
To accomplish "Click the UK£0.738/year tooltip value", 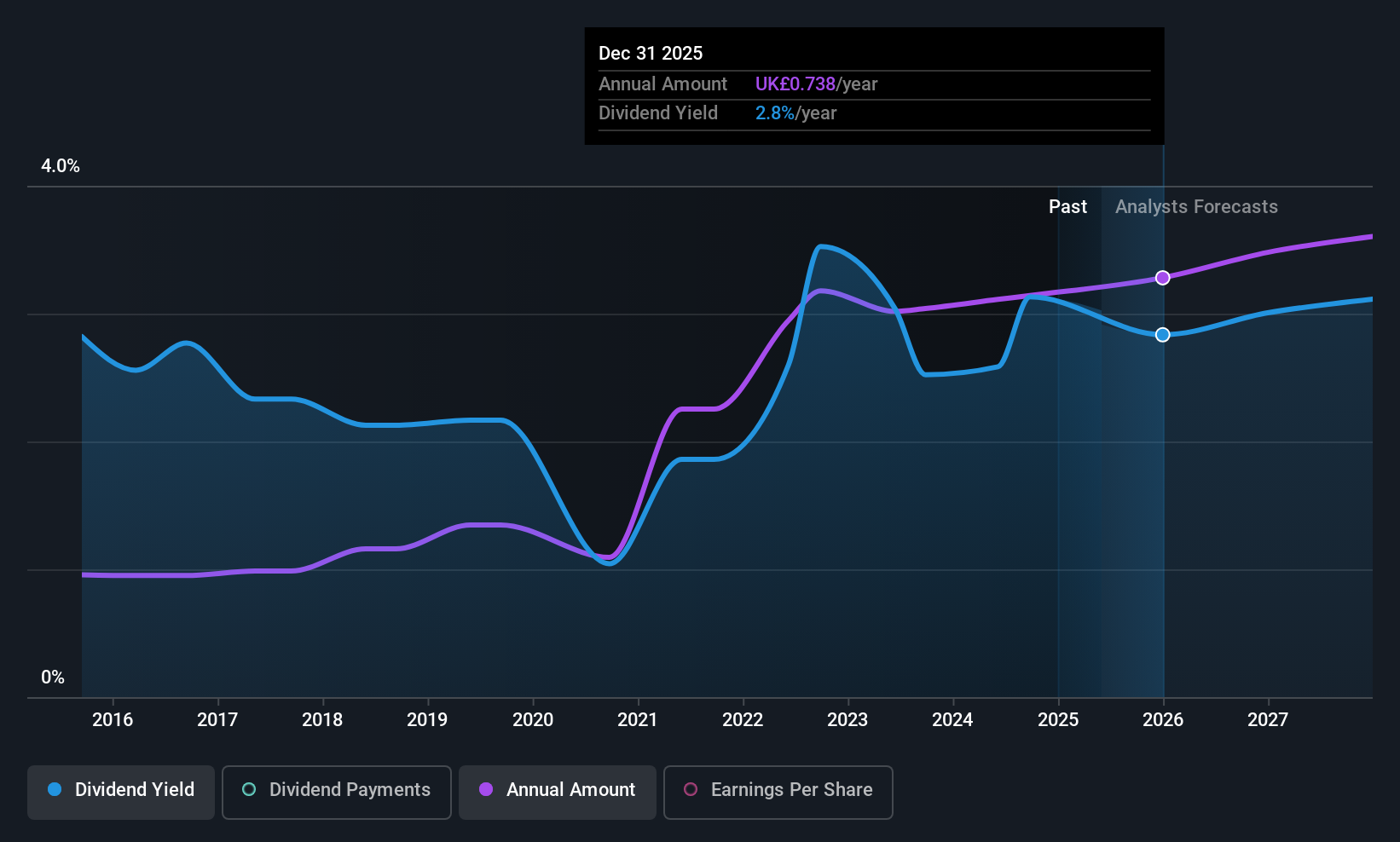I will coord(816,84).
